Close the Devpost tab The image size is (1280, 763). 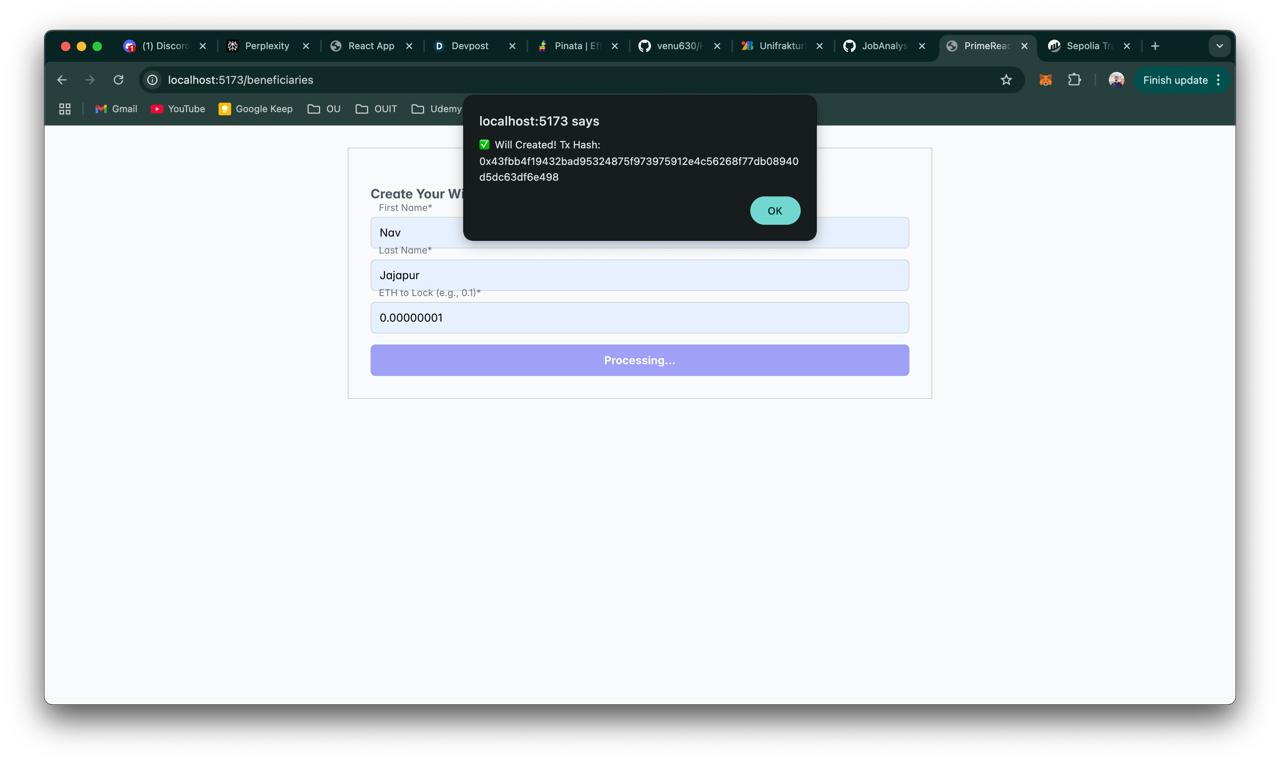click(512, 46)
